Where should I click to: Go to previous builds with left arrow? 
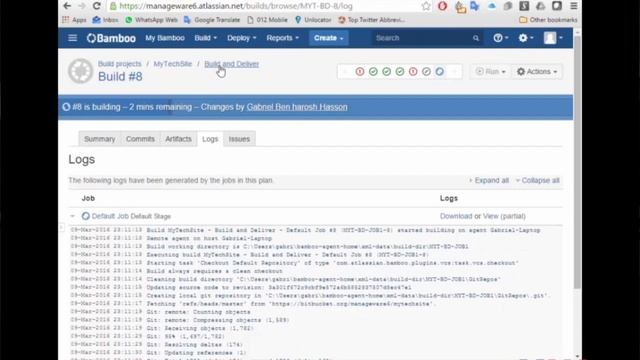pyautogui.click(x=345, y=71)
